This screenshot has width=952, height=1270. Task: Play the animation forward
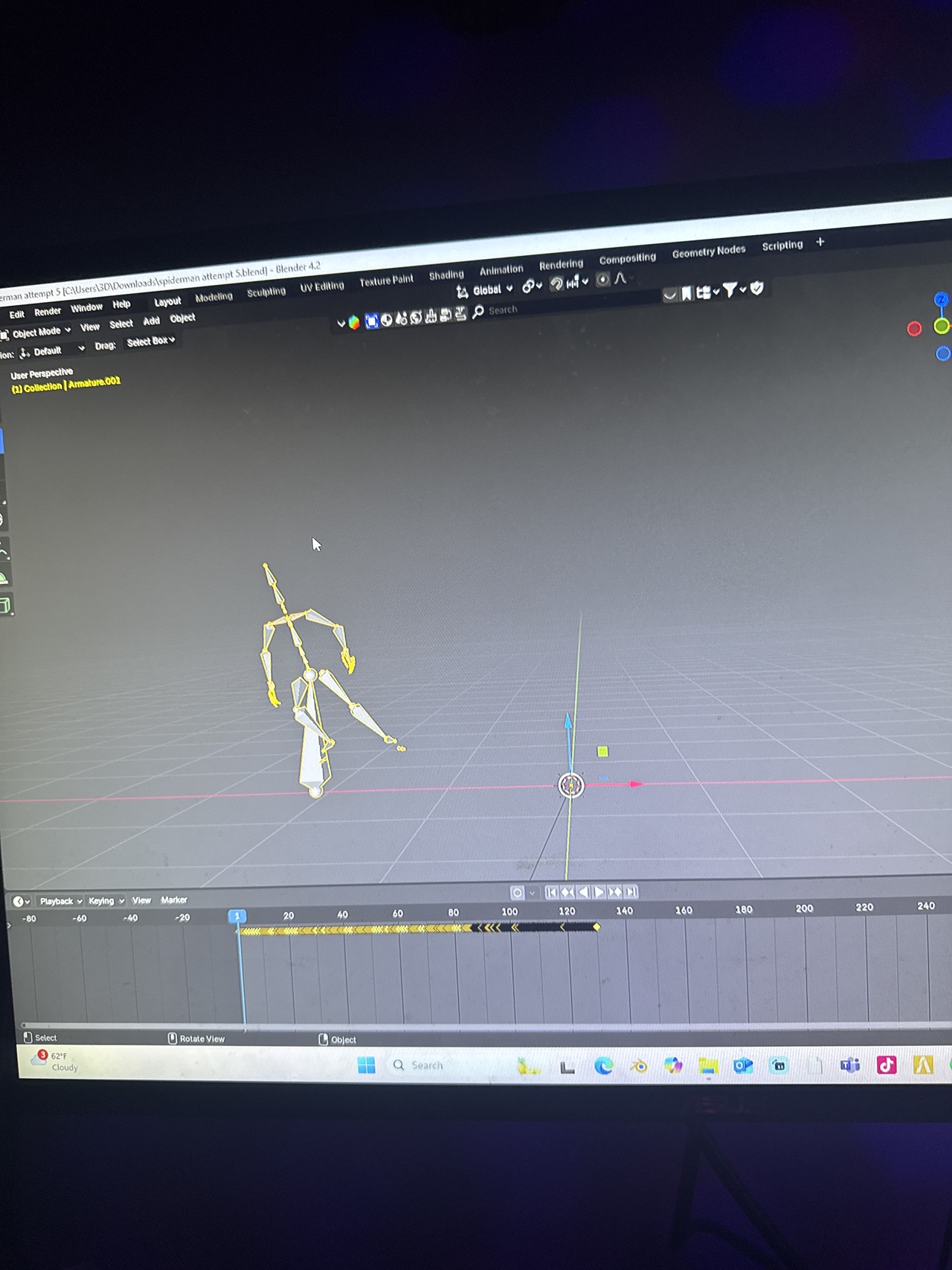pos(599,892)
